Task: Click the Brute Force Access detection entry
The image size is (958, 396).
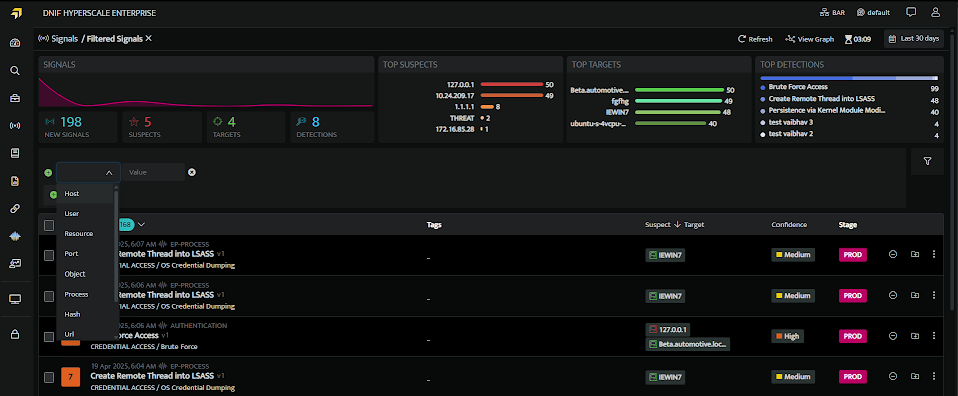Action: pos(798,87)
